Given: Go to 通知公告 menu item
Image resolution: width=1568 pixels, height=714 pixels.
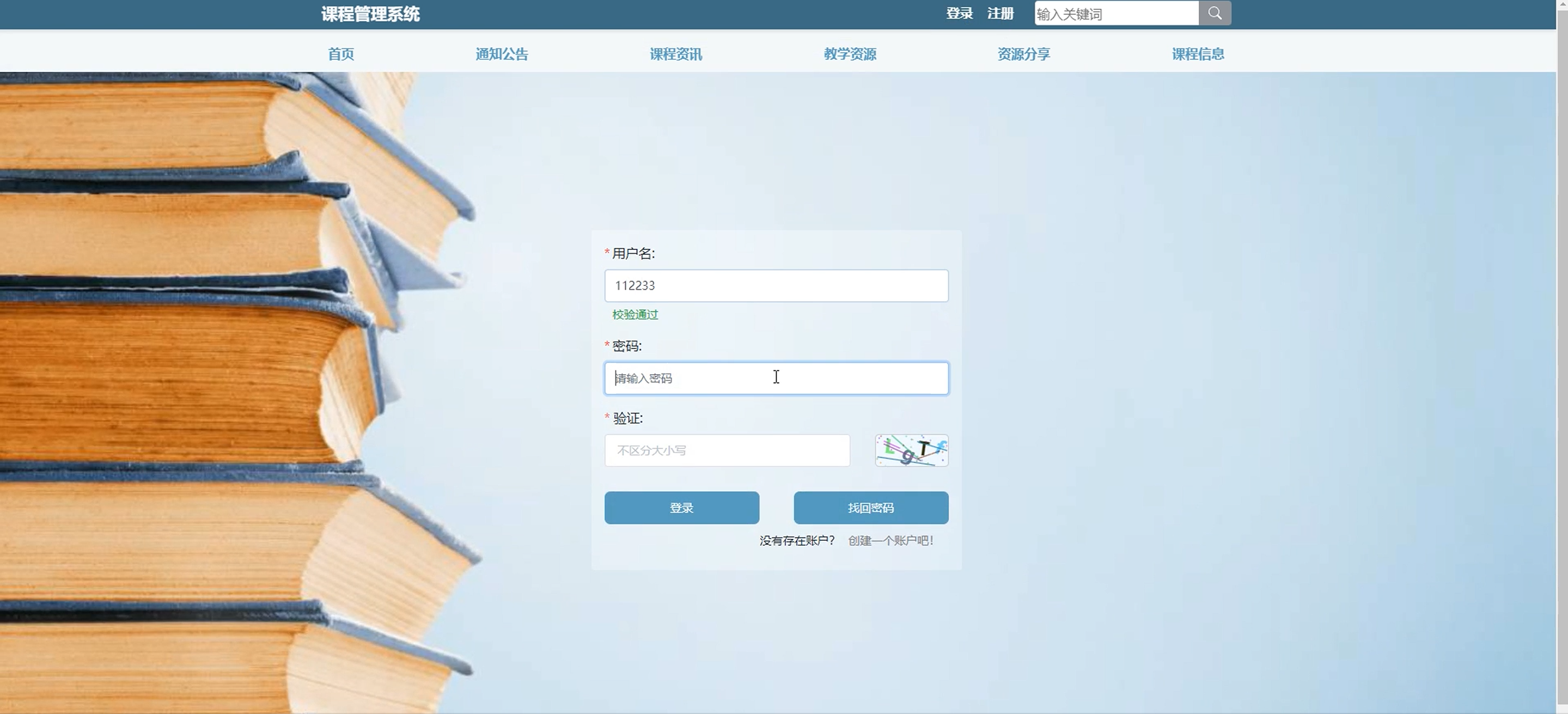Looking at the screenshot, I should [x=502, y=54].
